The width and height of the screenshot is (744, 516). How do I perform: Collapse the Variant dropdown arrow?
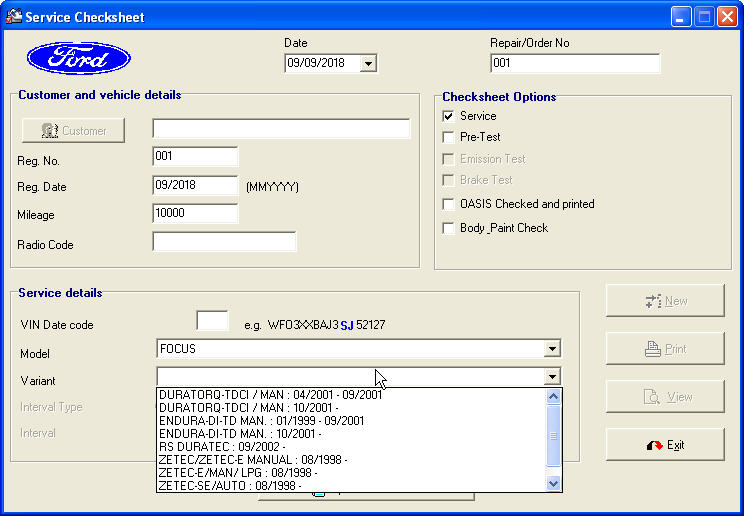pos(552,377)
